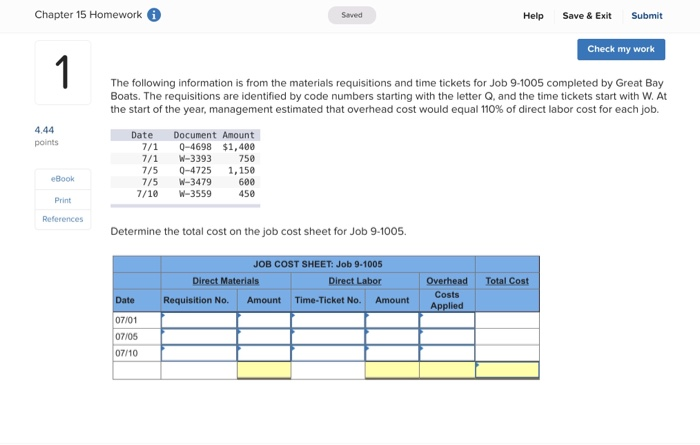This screenshot has height=445, width=700.
Task: Click Direct Materials Amount field for 07/05
Action: 264,337
